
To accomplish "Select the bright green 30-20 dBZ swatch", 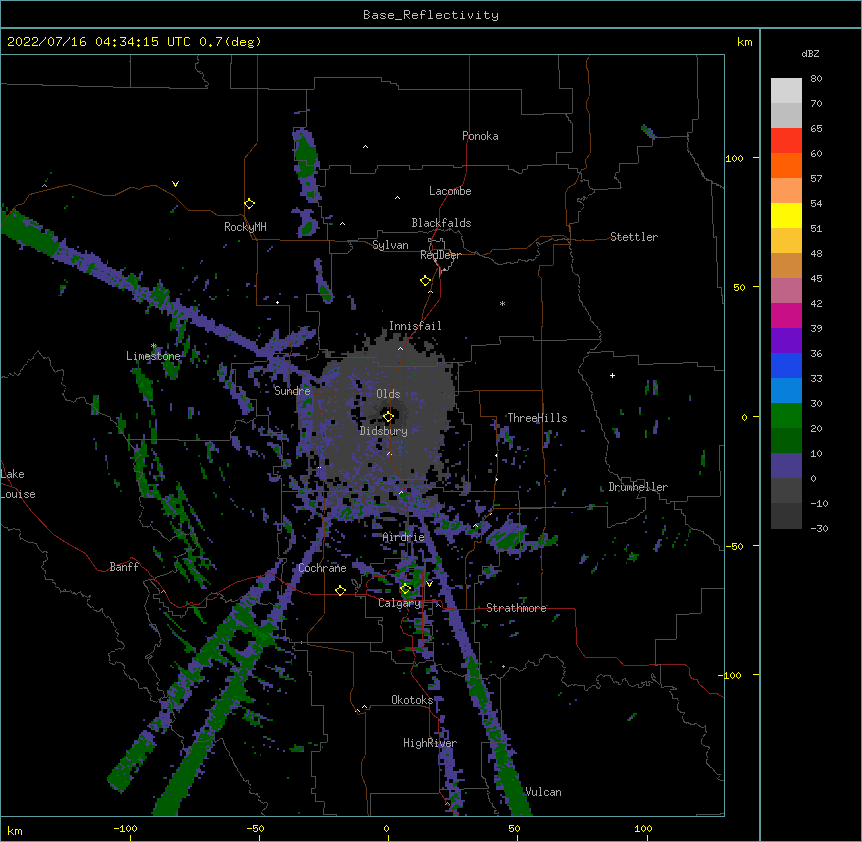I will (786, 416).
